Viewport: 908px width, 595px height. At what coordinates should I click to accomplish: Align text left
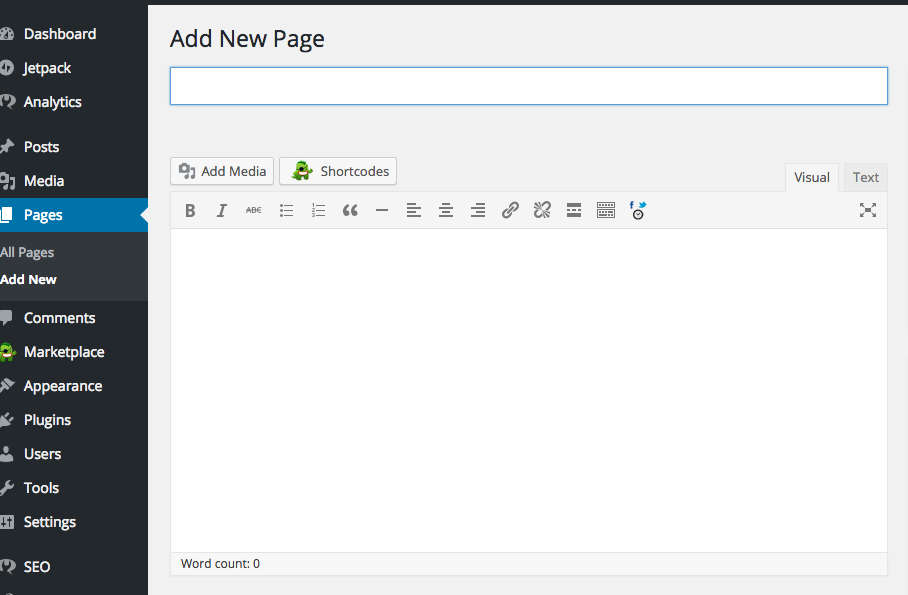click(414, 210)
